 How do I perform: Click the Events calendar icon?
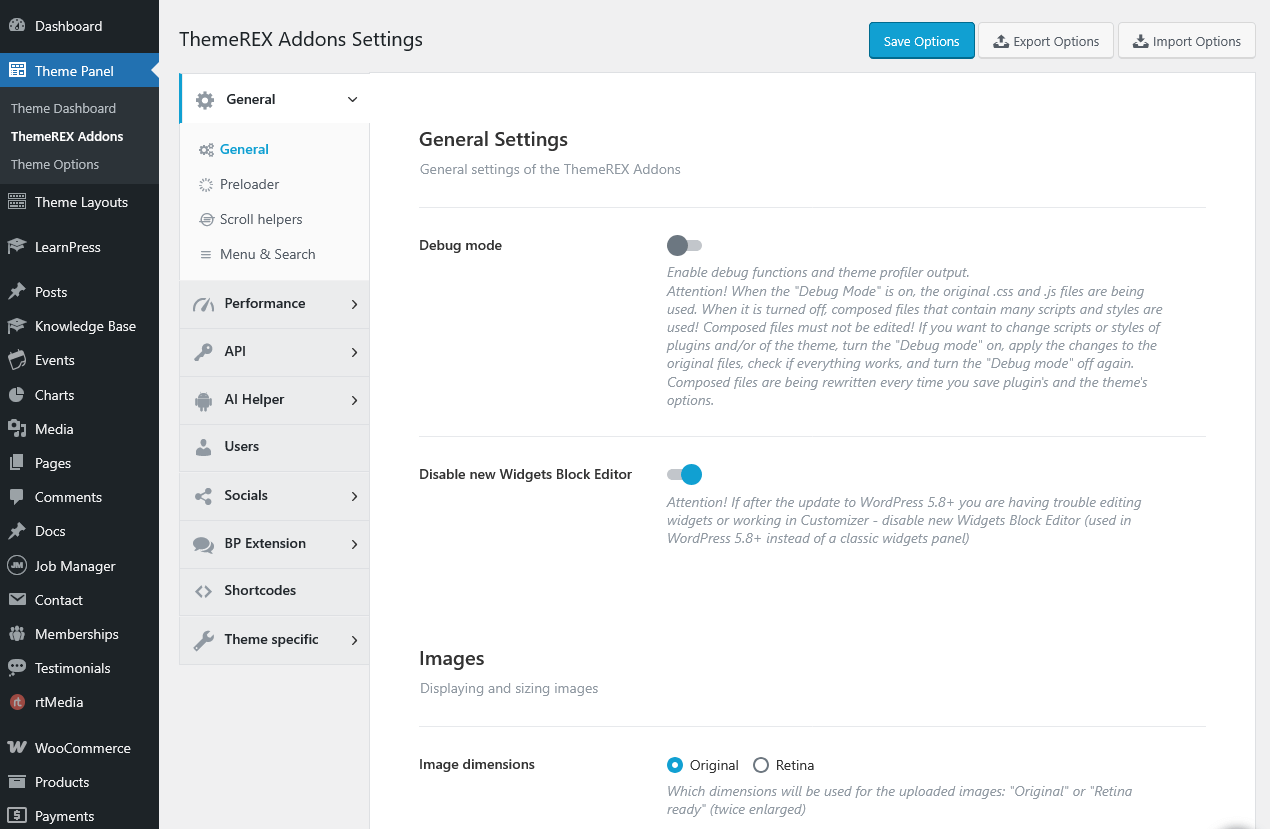coord(17,360)
